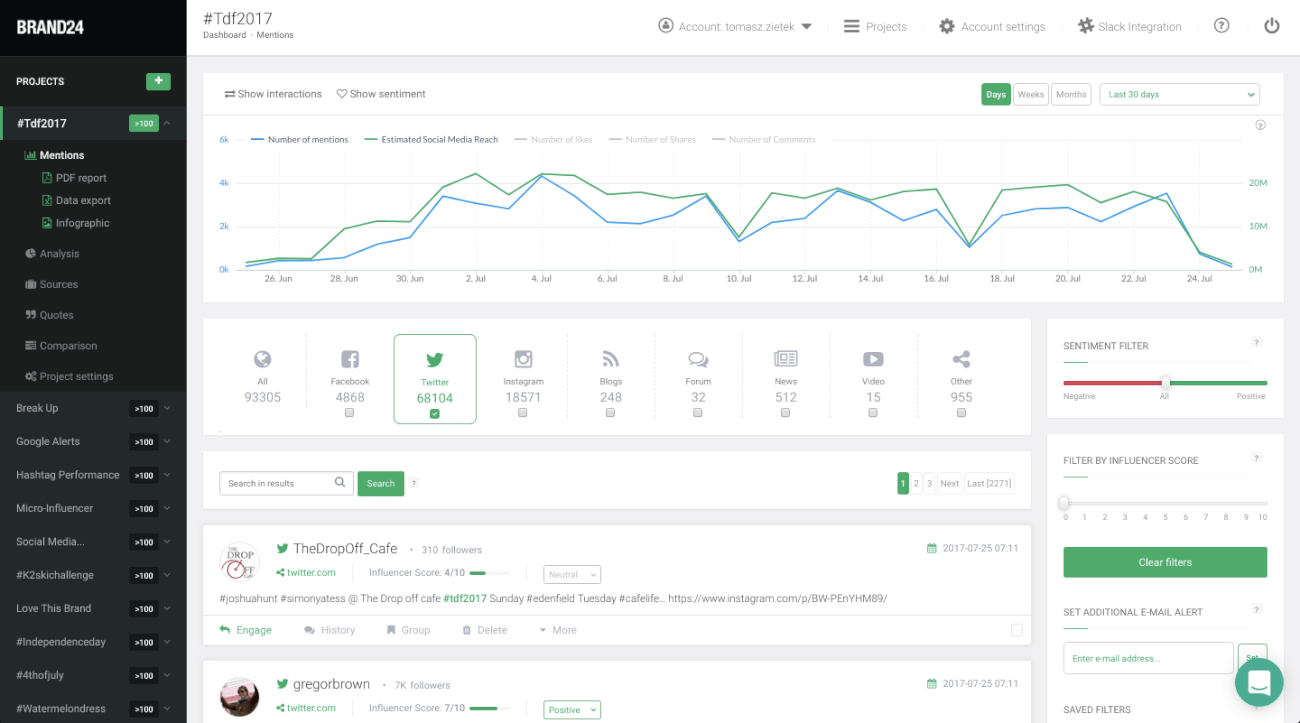Check the News source checkbox
The width and height of the screenshot is (1300, 723).
point(786,413)
